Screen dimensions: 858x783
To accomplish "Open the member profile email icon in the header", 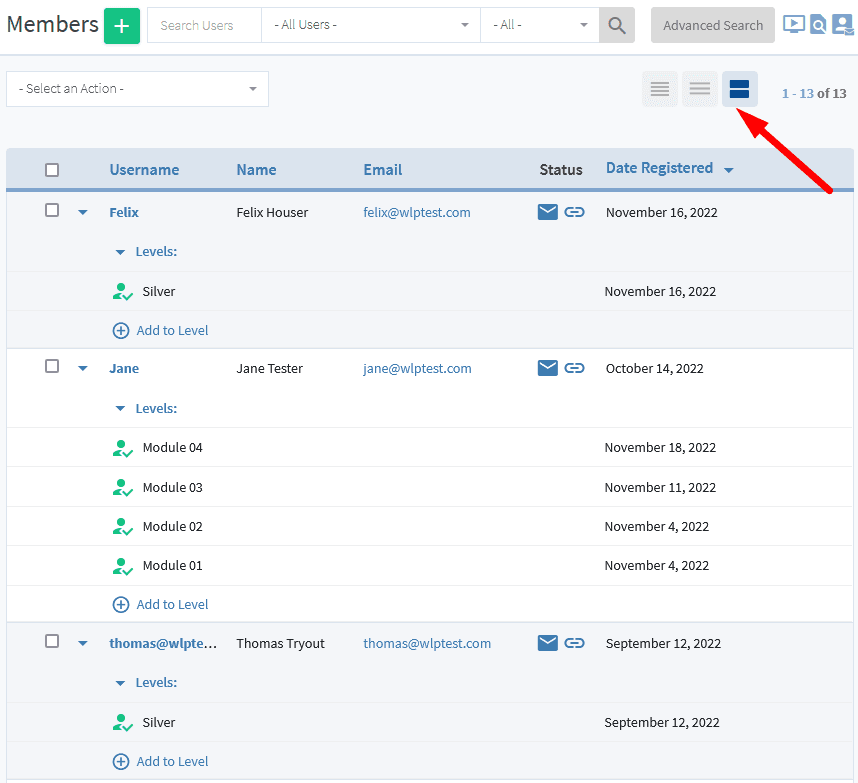I will [x=842, y=24].
